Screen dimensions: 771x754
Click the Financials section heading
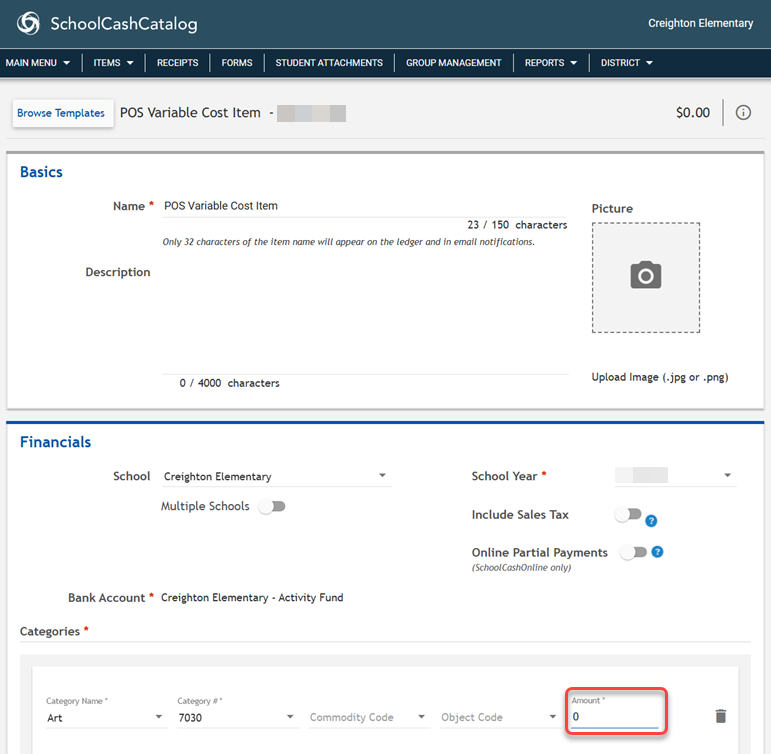(x=56, y=442)
